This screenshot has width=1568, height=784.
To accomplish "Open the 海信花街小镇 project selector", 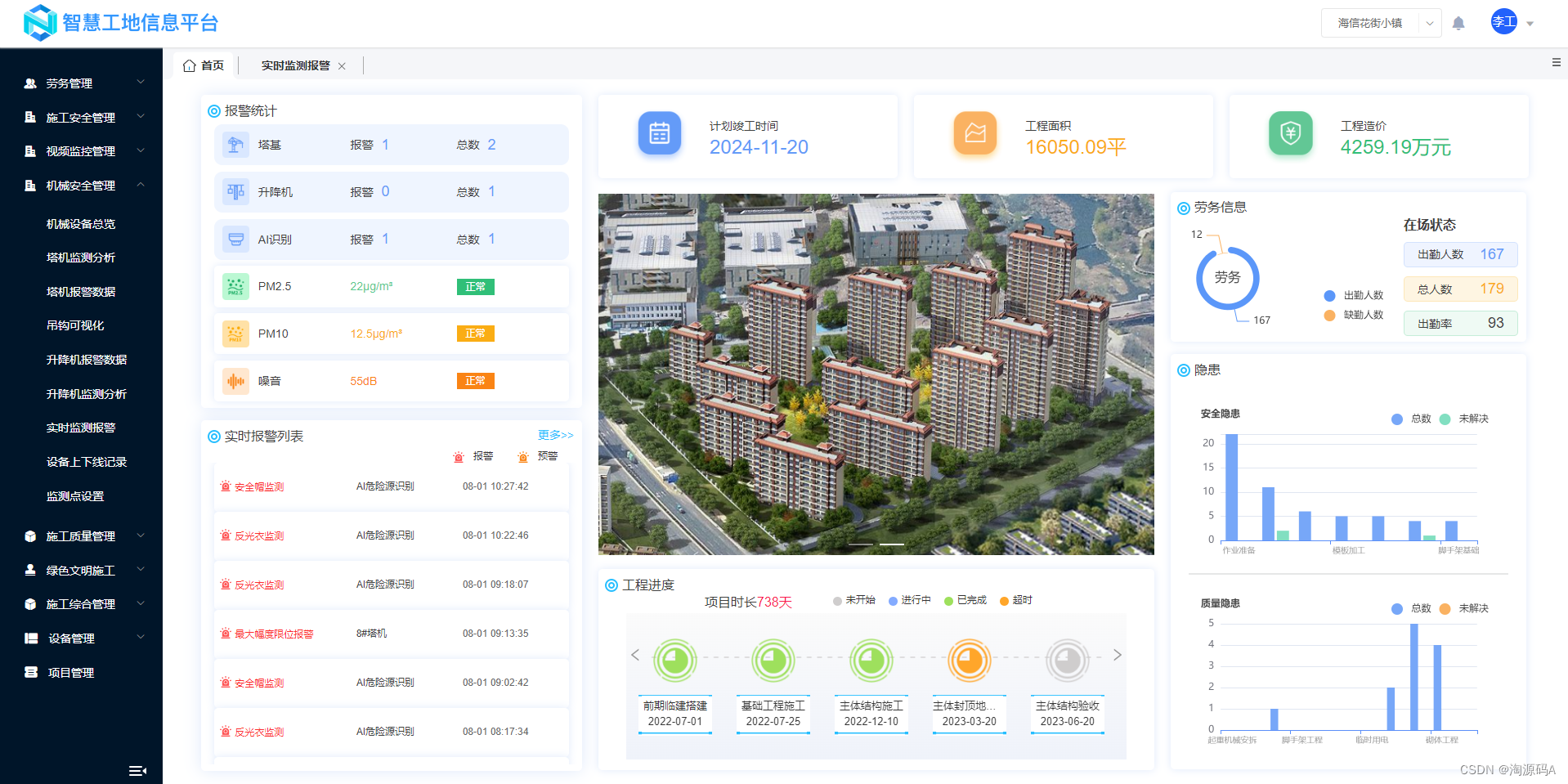I will click(1381, 23).
